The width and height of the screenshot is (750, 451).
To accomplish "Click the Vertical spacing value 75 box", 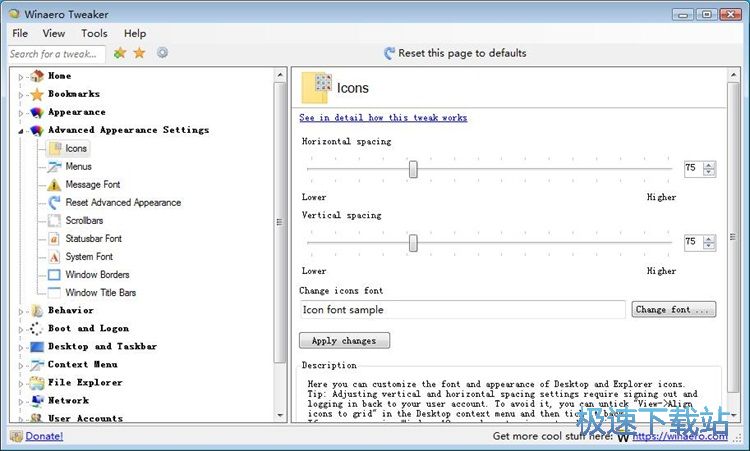I will (694, 242).
